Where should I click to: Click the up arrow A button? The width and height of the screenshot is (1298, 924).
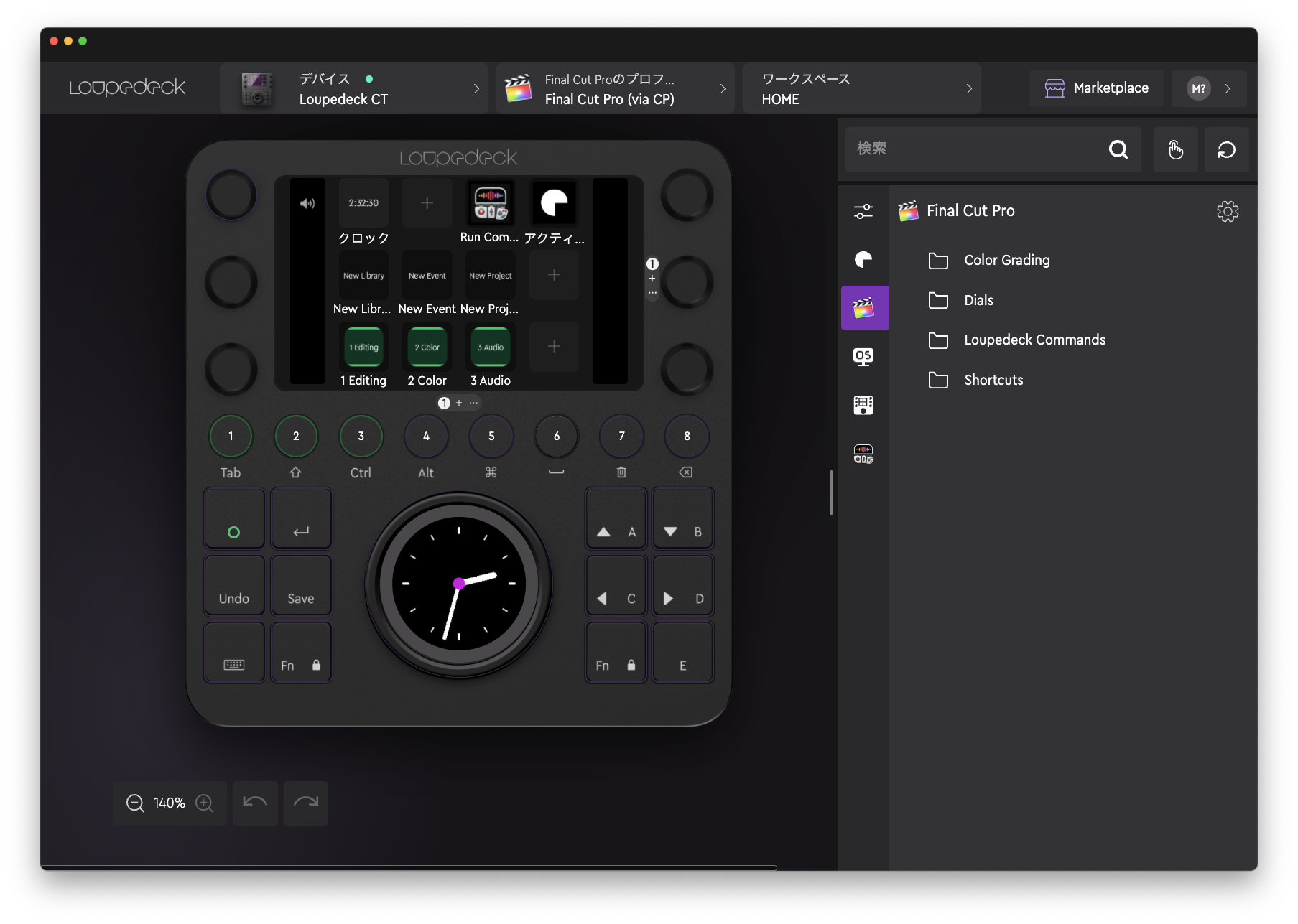pyautogui.click(x=616, y=518)
